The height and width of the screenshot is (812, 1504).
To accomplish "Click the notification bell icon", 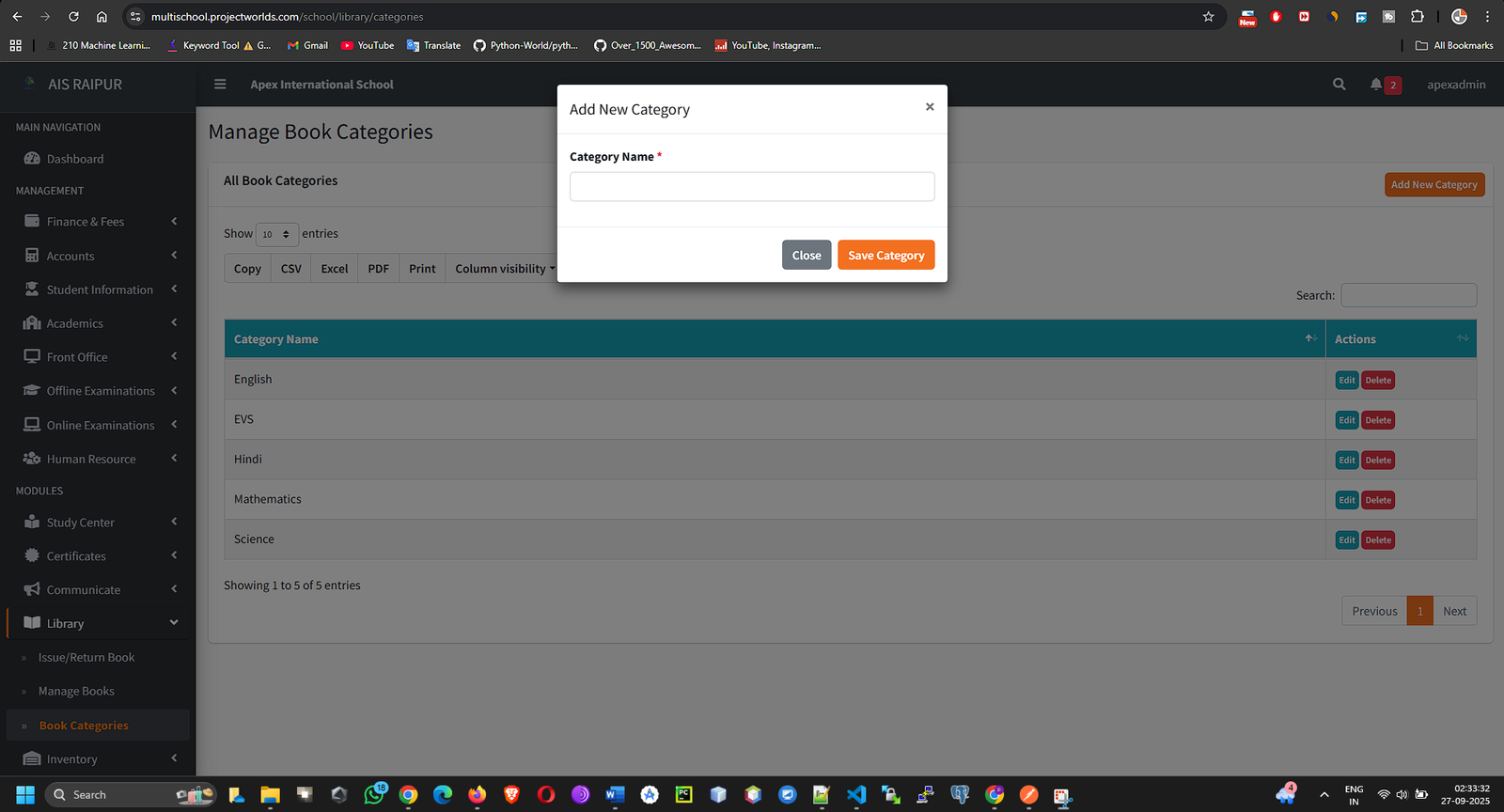I will pyautogui.click(x=1376, y=85).
